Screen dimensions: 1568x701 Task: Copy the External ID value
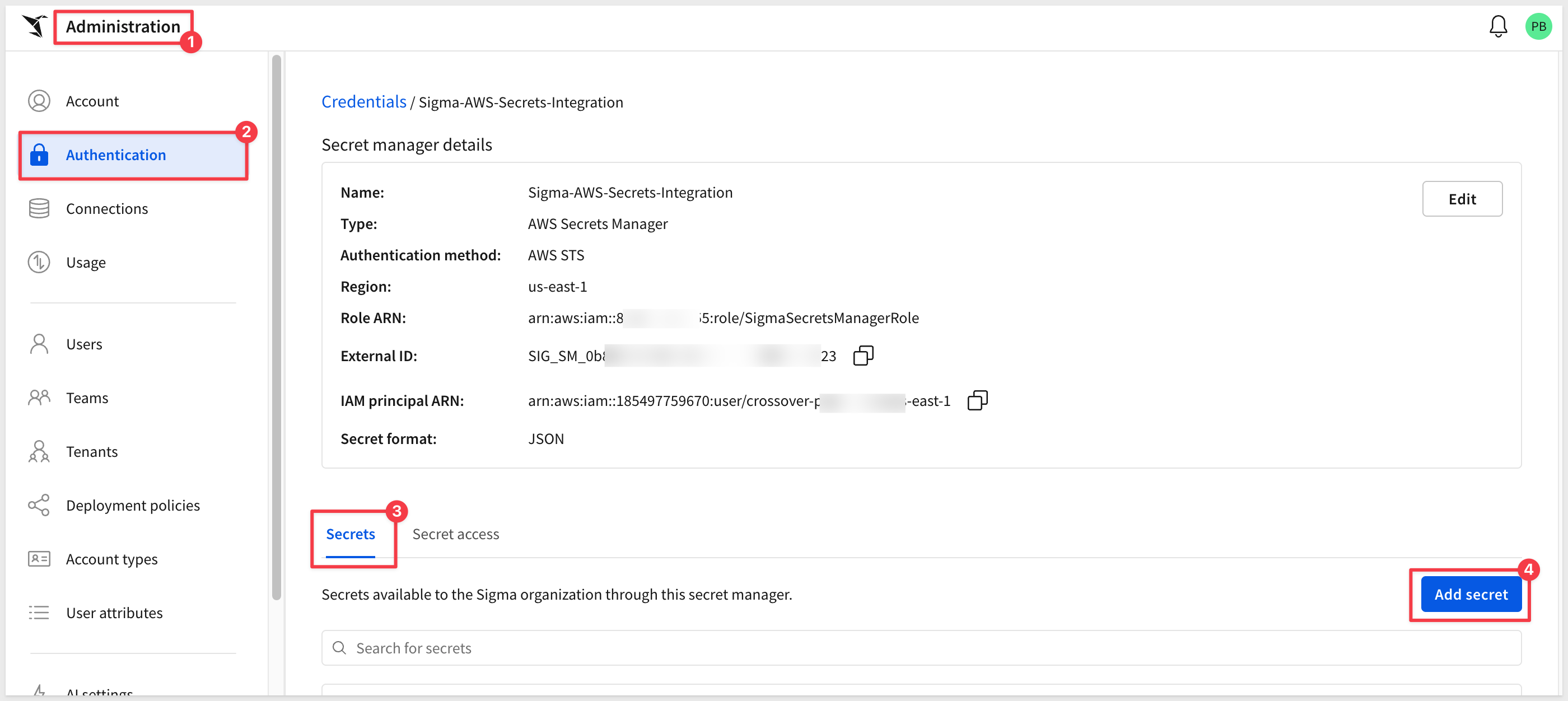click(863, 356)
